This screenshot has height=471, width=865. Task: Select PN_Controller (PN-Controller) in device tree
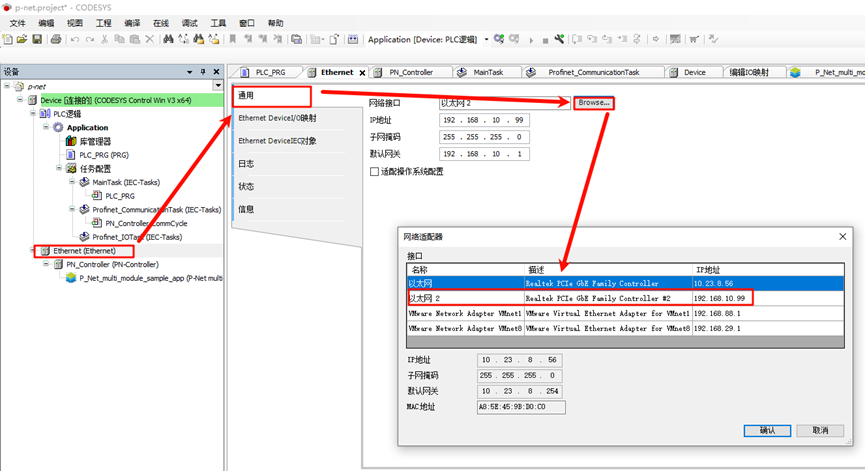point(112,264)
